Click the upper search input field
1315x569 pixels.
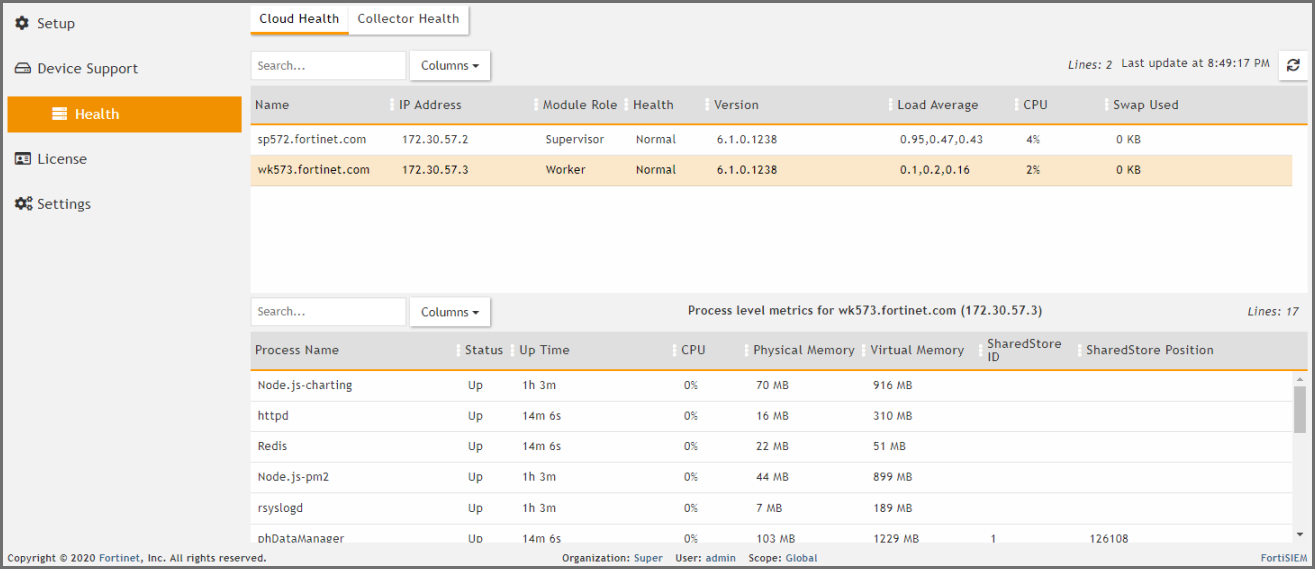pyautogui.click(x=328, y=66)
